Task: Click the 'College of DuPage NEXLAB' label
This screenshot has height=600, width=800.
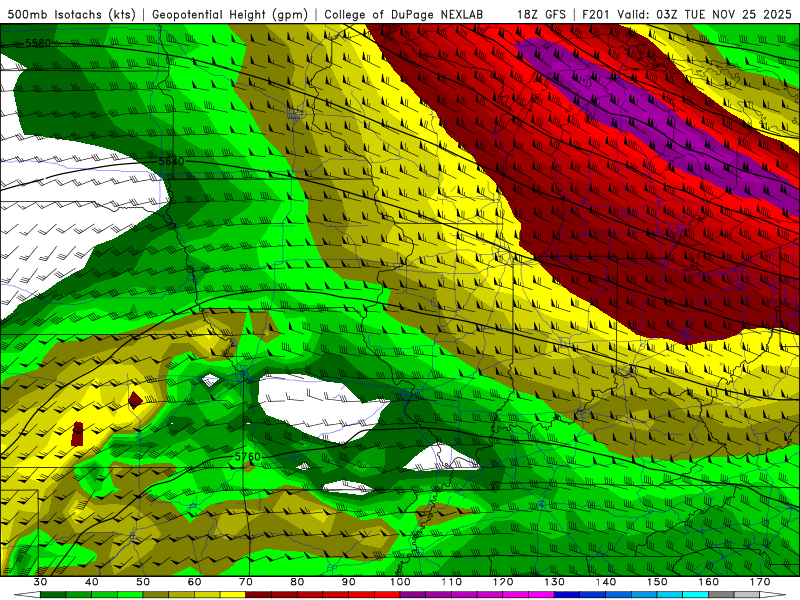Action: (x=404, y=14)
